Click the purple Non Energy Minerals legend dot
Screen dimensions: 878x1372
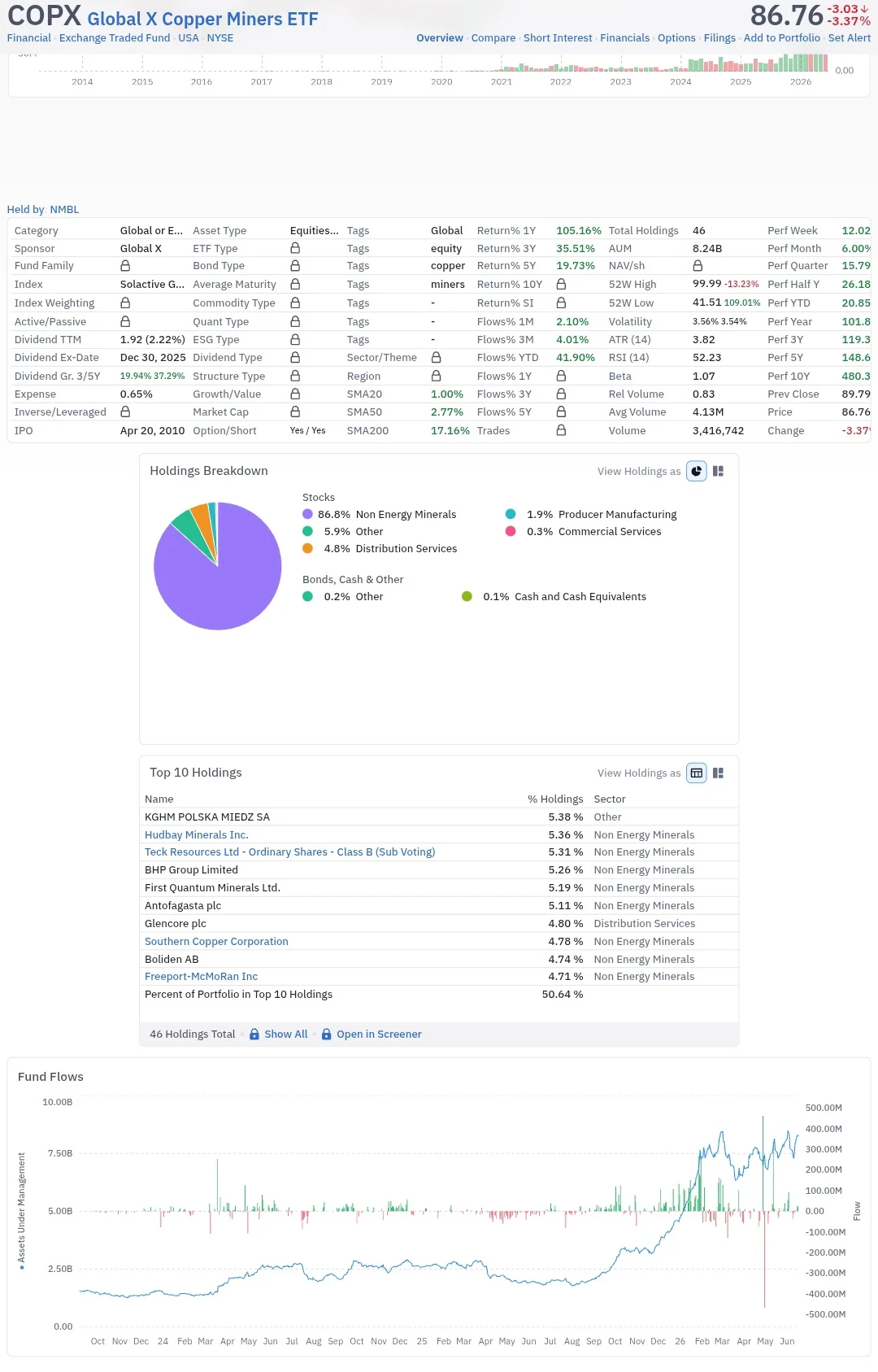[x=307, y=514]
